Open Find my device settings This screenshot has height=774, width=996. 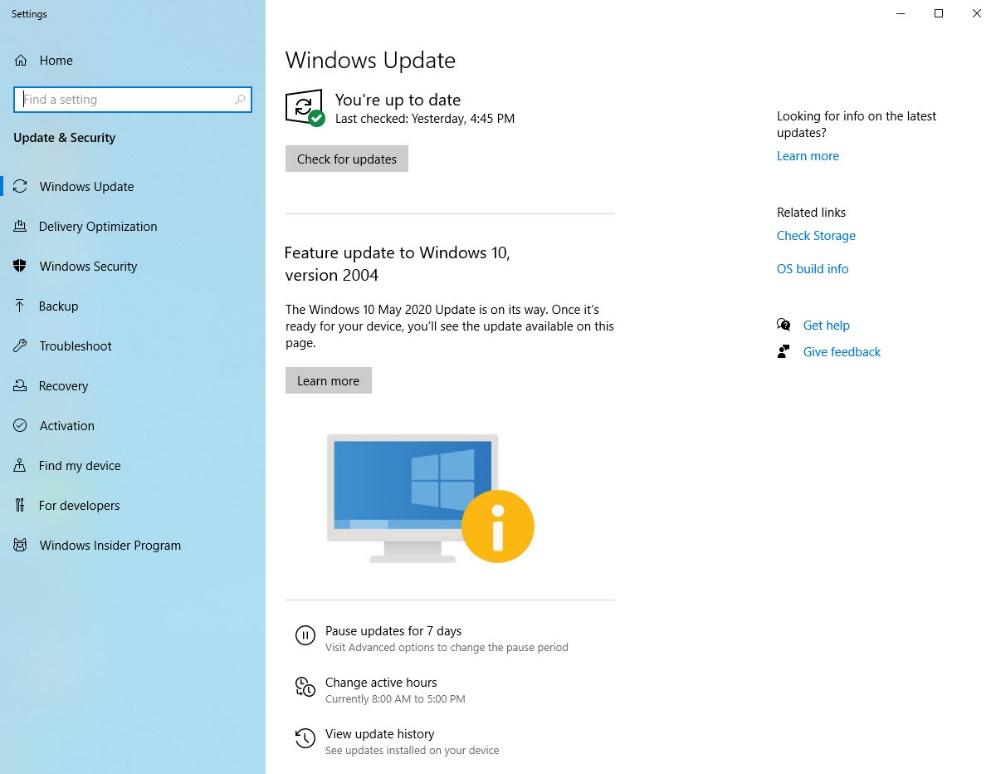point(79,466)
